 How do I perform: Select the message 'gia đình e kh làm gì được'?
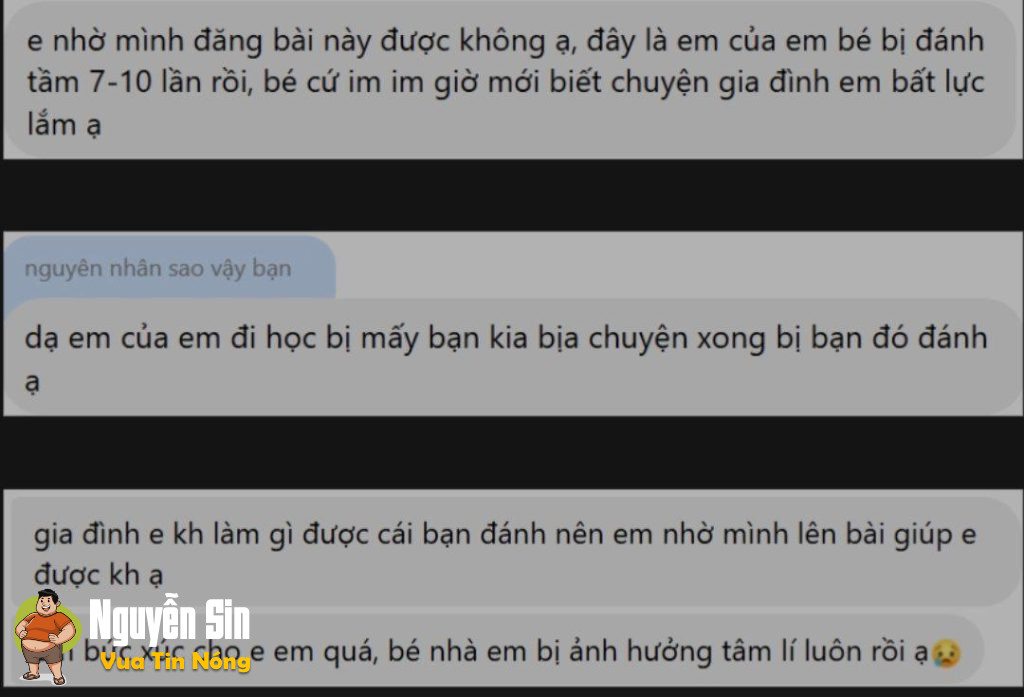[x=512, y=553]
